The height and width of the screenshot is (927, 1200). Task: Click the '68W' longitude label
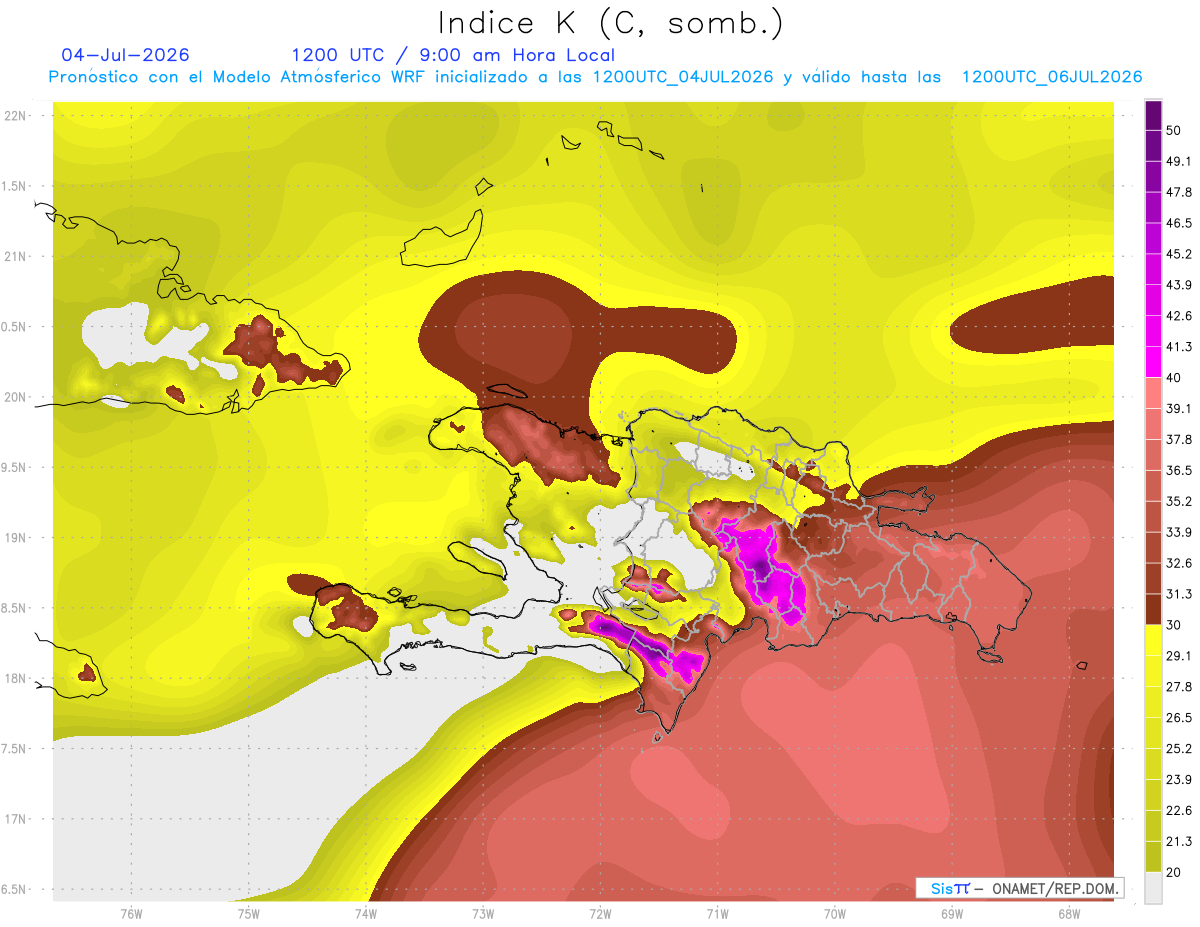pos(1069,913)
